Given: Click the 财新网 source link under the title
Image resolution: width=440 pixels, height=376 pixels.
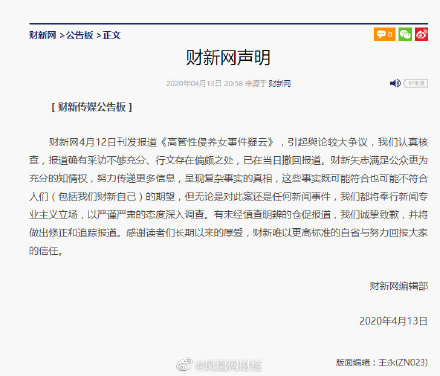Looking at the screenshot, I should (280, 83).
